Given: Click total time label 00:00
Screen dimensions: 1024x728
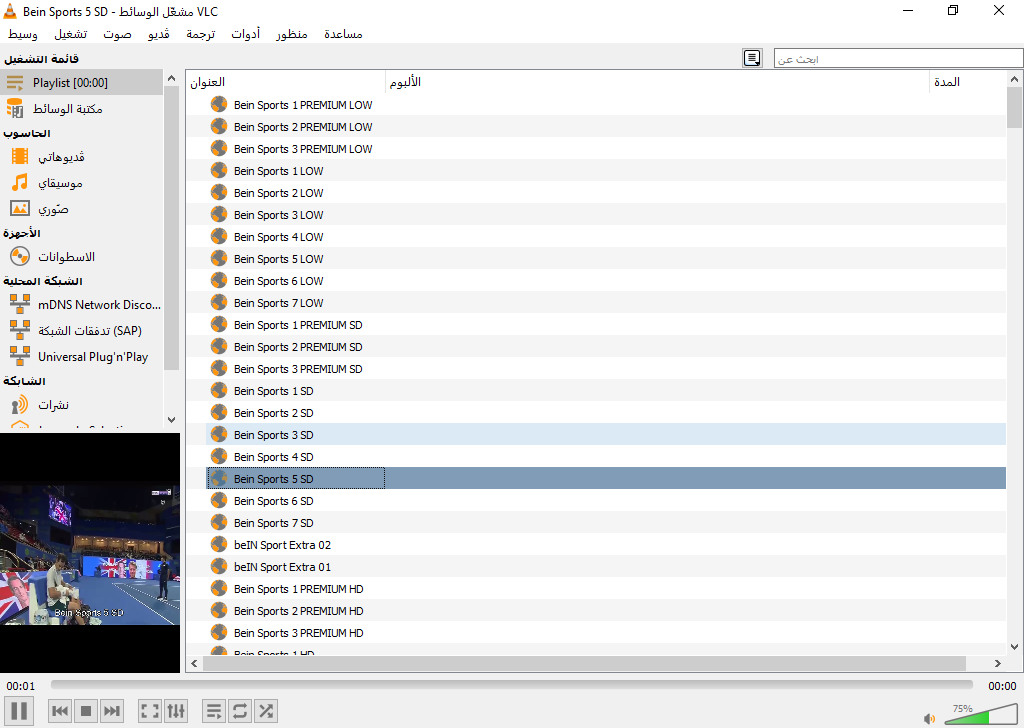Looking at the screenshot, I should 1002,686.
